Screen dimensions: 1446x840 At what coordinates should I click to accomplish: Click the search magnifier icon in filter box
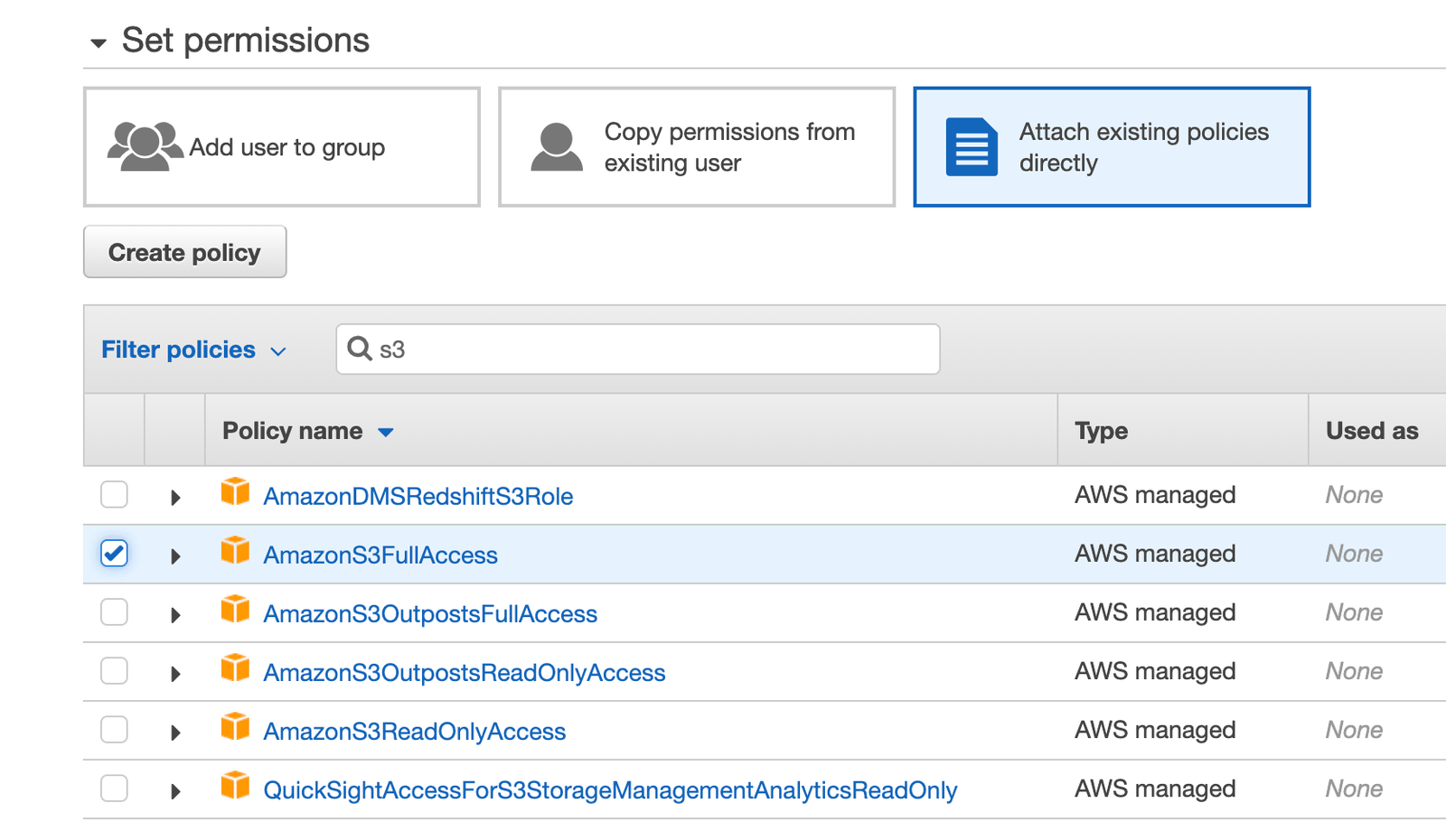click(360, 349)
